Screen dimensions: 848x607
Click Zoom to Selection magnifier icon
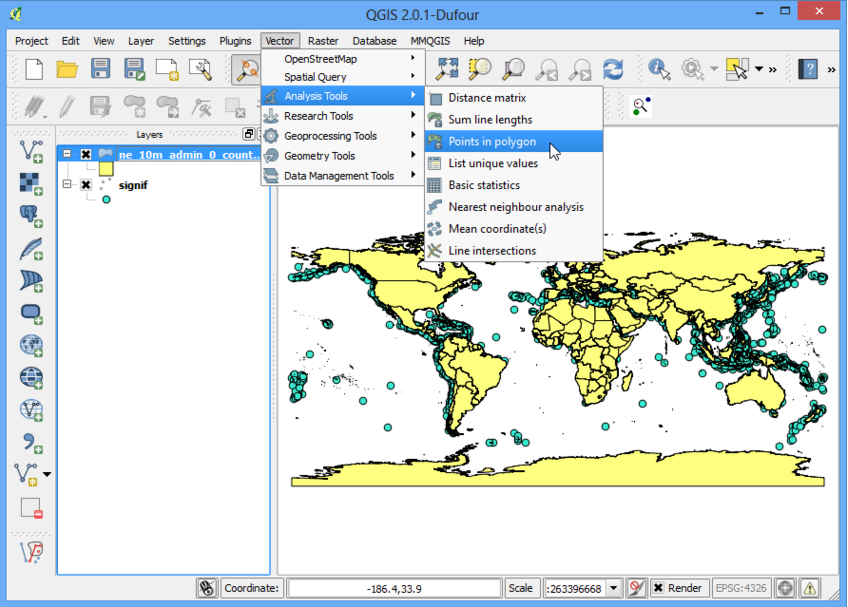(480, 69)
